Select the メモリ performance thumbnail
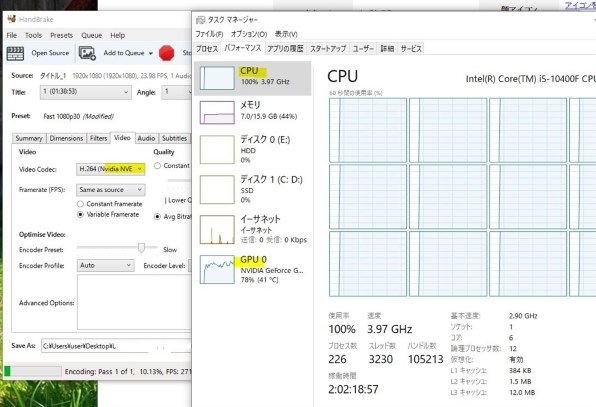Viewport: 596px width, 407px height. pyautogui.click(x=217, y=112)
